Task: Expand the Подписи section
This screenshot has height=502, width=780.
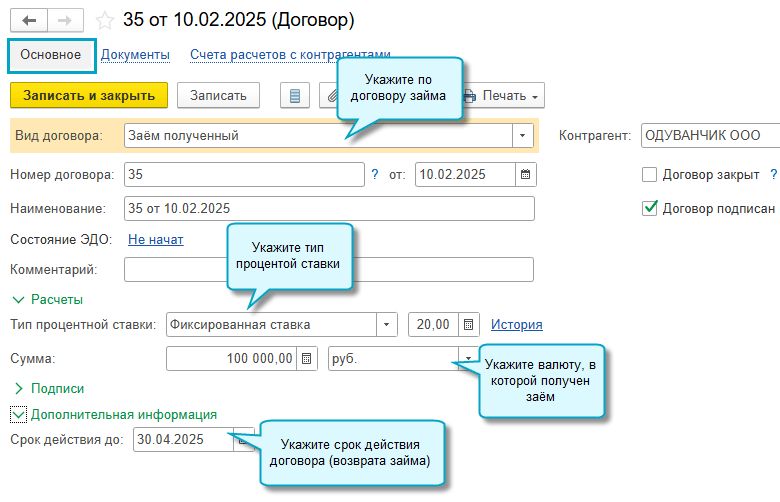Action: (x=18, y=388)
